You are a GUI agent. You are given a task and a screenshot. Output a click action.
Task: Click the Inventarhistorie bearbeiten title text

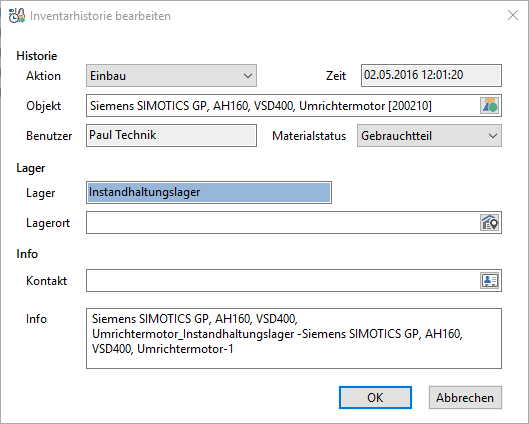tap(100, 16)
